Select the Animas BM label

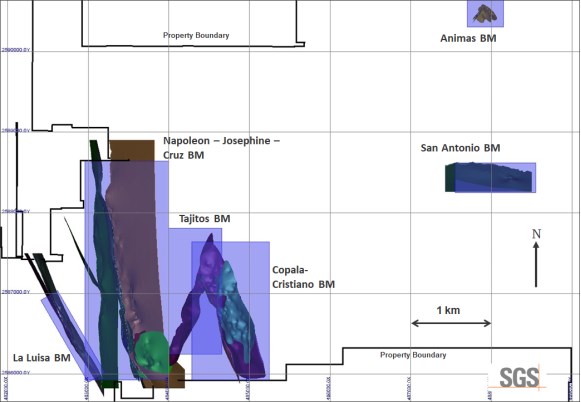pos(468,38)
